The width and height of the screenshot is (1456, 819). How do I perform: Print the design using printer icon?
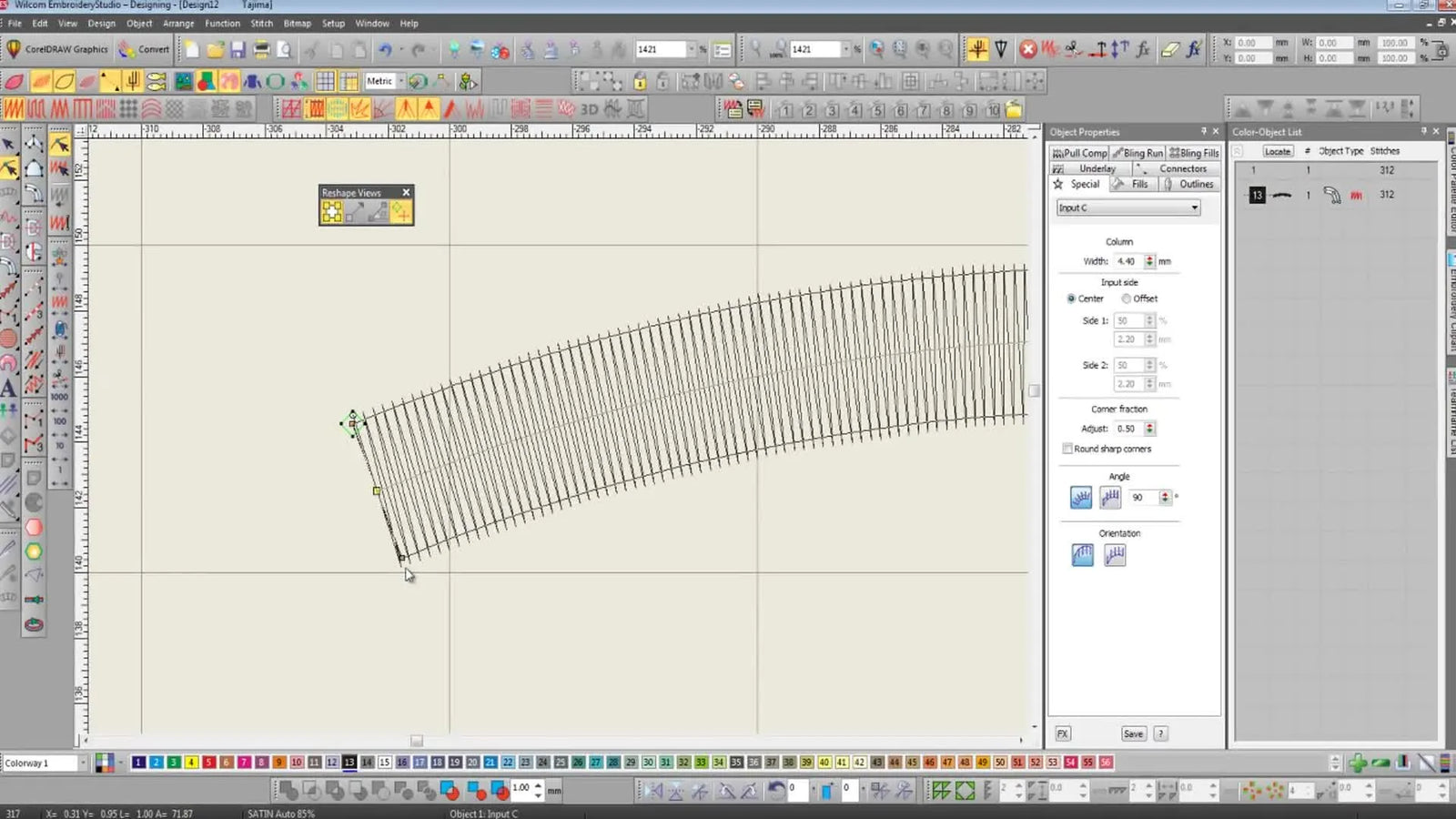(x=261, y=49)
